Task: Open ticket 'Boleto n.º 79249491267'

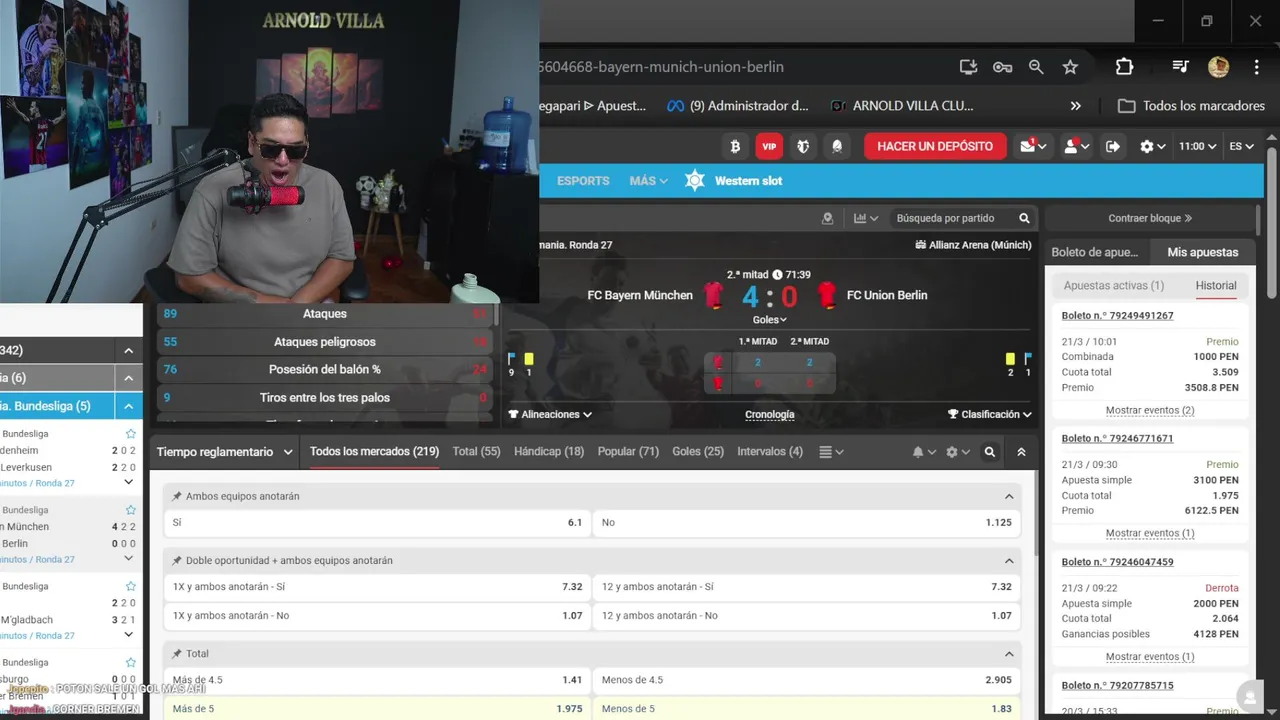Action: pyautogui.click(x=1118, y=316)
